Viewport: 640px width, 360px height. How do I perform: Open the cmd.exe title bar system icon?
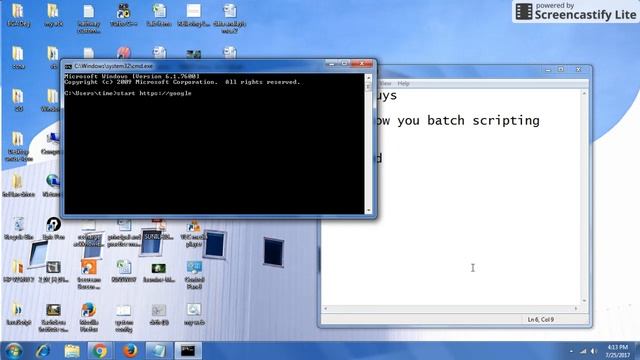(68, 66)
